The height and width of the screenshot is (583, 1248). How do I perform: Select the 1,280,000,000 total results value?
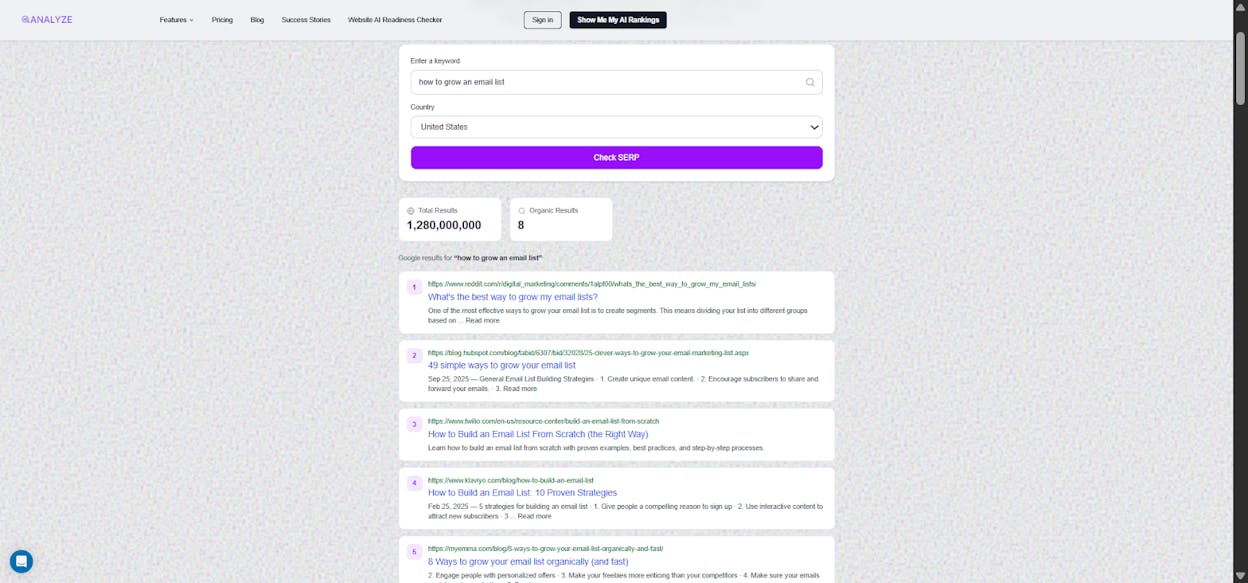[444, 225]
